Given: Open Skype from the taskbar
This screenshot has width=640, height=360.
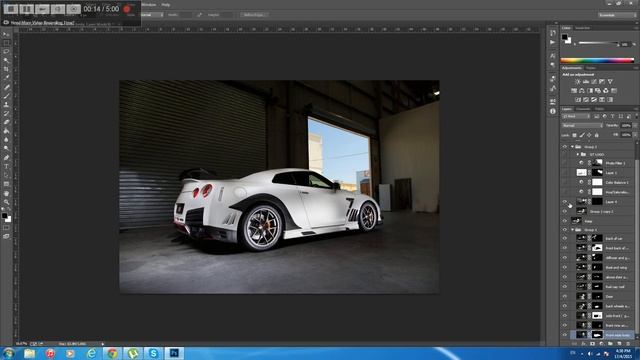Looking at the screenshot, I should click(153, 353).
